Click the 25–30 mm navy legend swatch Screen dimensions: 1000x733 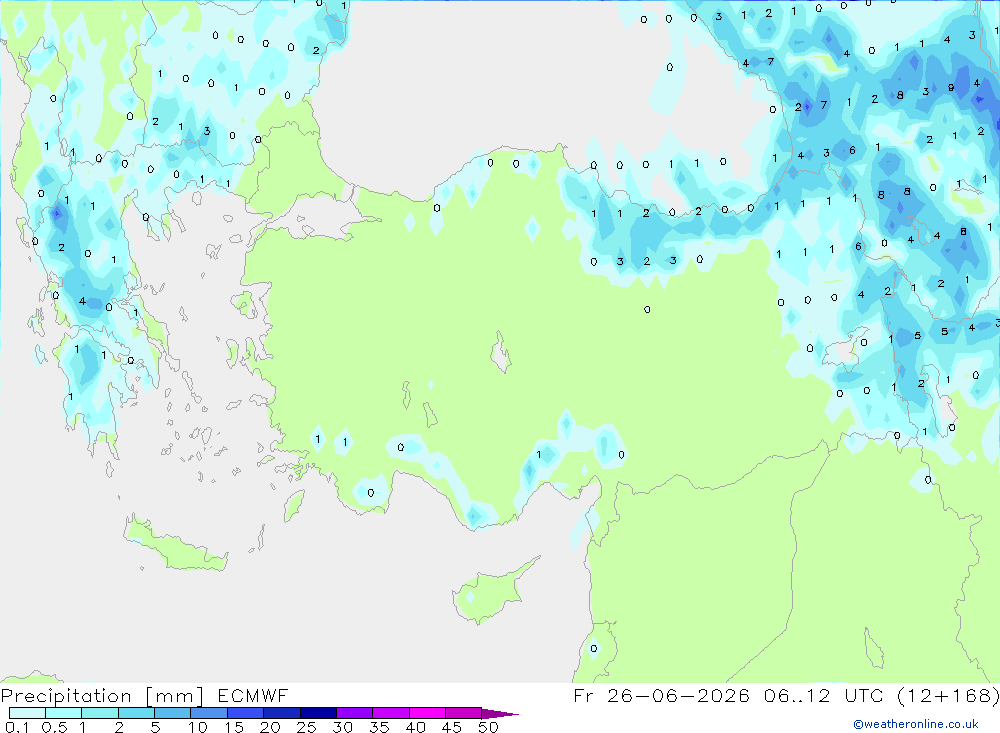point(318,713)
